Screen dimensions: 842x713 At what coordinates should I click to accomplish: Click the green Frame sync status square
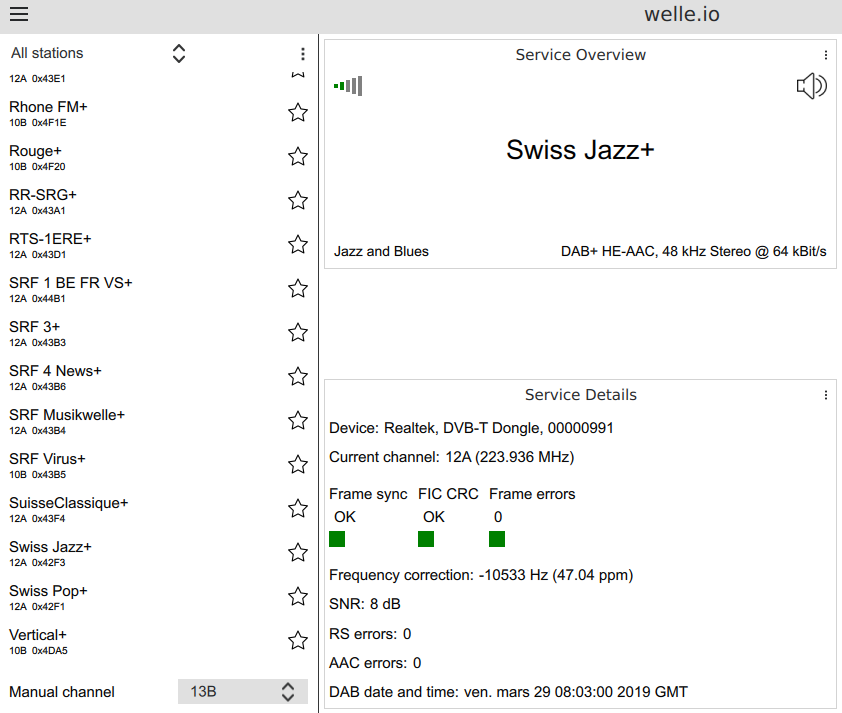(x=337, y=539)
